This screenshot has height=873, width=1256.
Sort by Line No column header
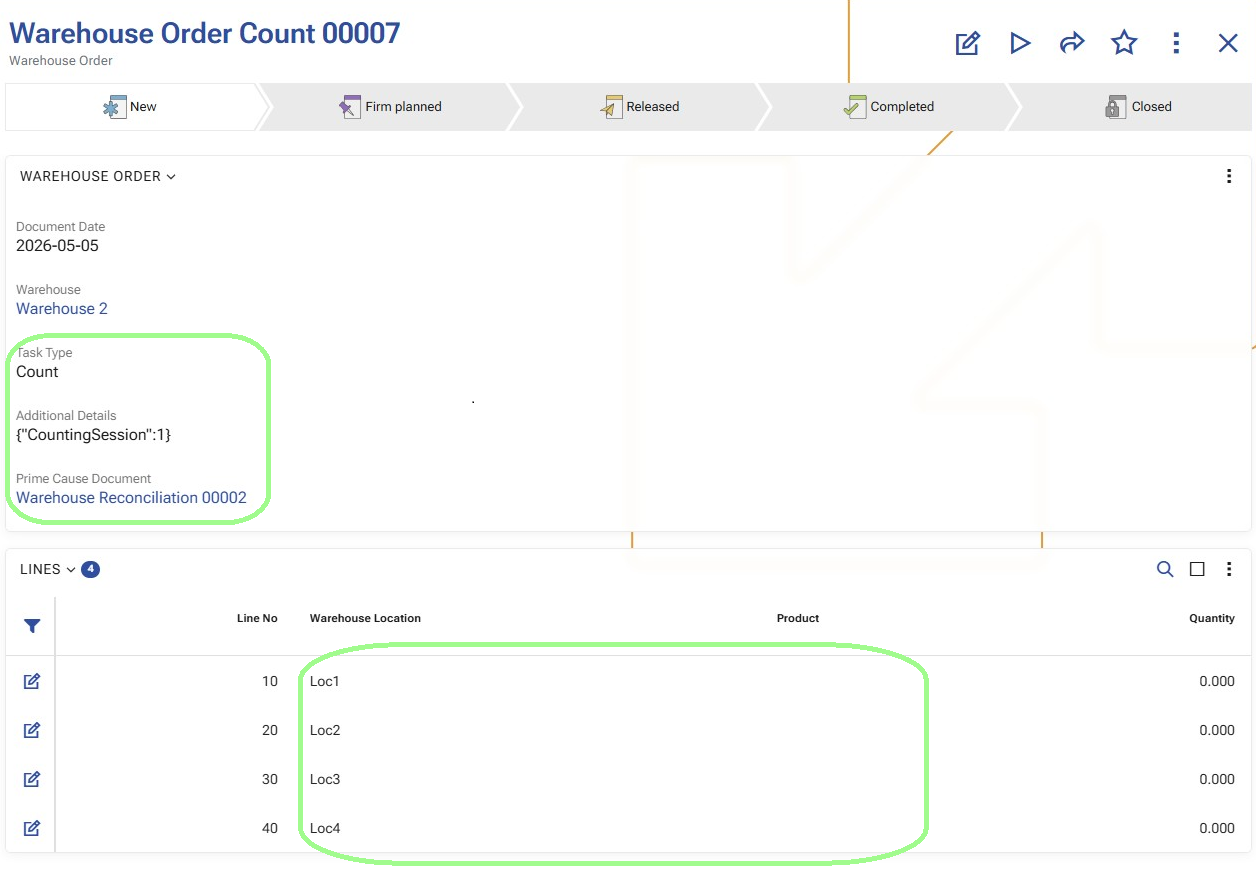tap(257, 618)
